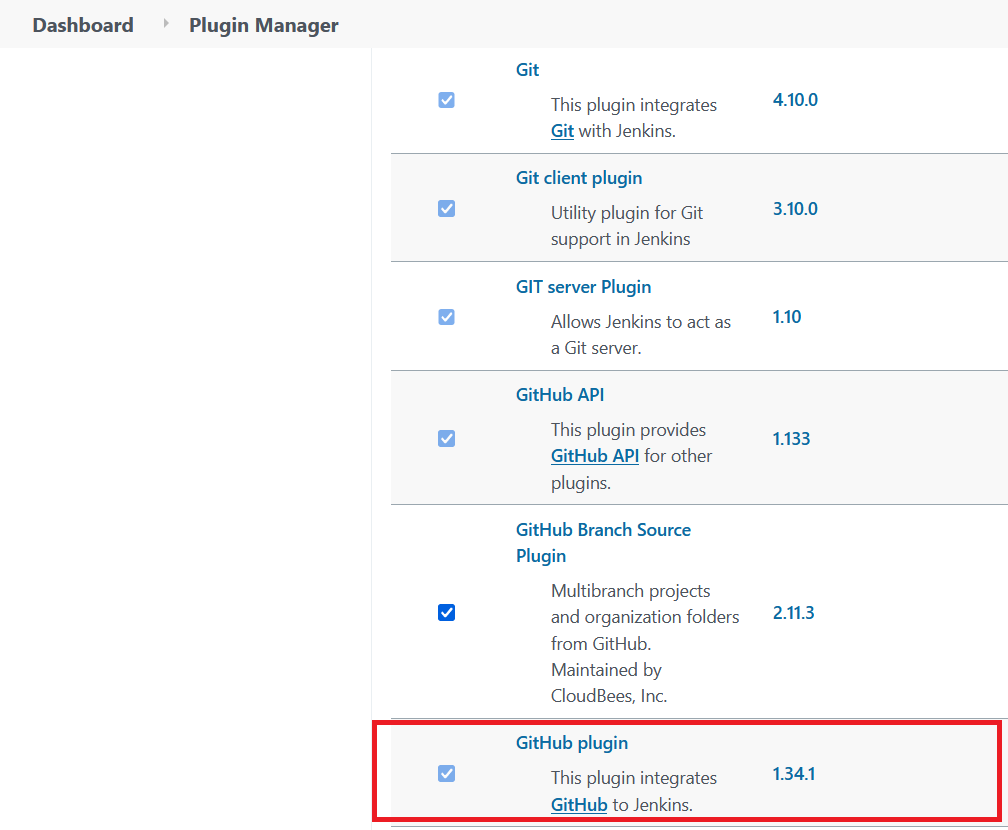The image size is (1008, 830).
Task: Follow the underlined GitHub API description link
Action: (x=595, y=456)
